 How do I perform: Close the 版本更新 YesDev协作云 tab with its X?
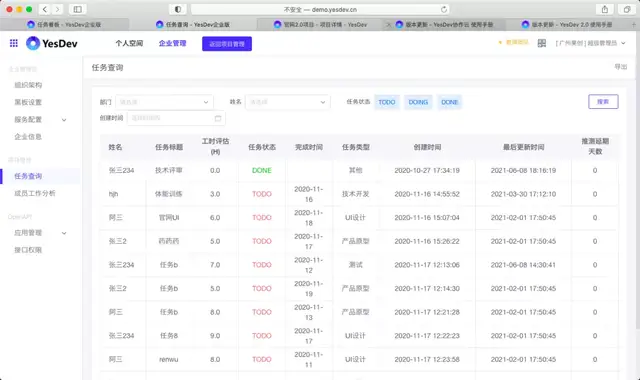388,24
